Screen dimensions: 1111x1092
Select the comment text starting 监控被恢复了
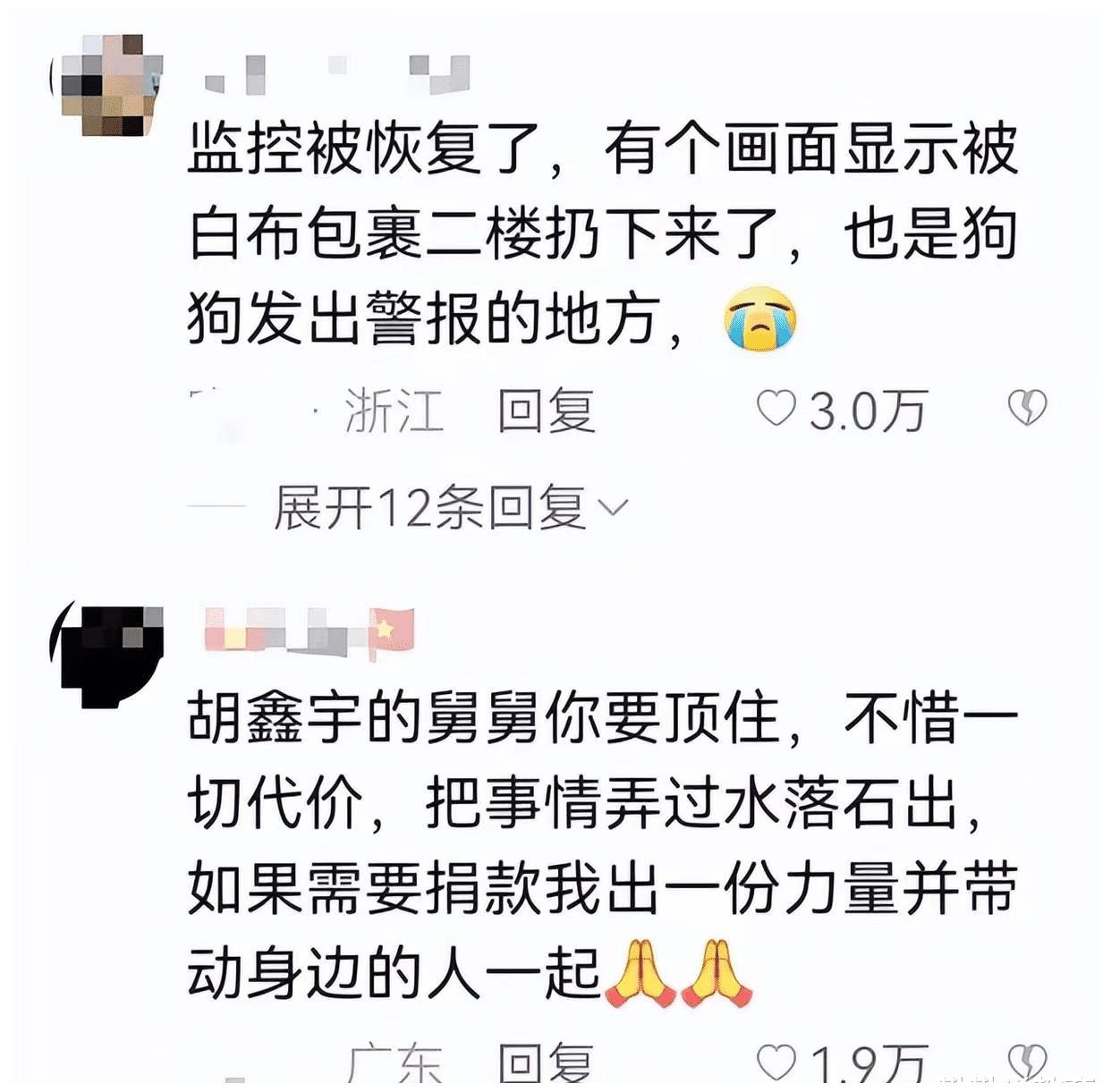(603, 234)
